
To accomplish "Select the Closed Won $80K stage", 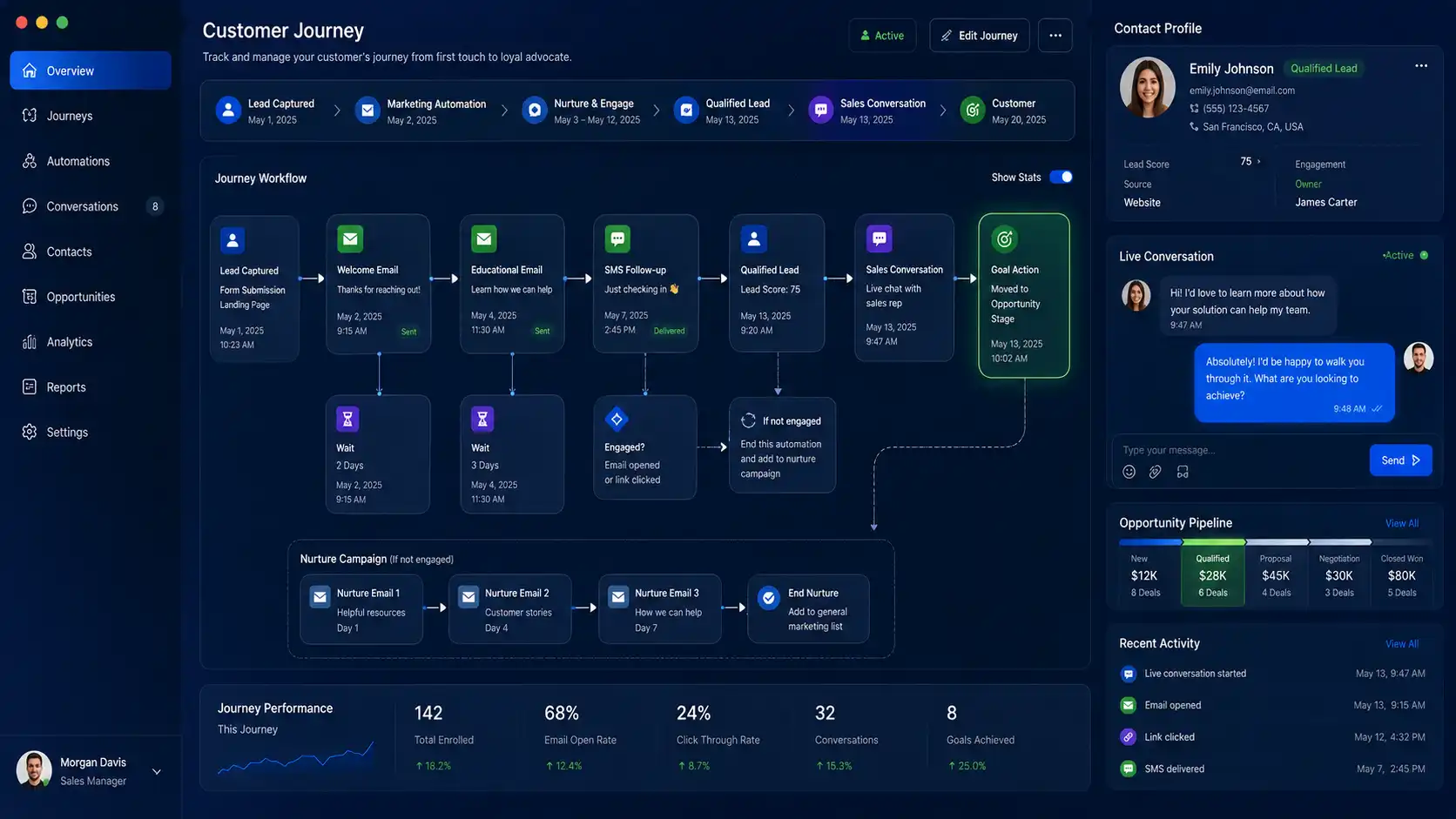I will [x=1402, y=575].
